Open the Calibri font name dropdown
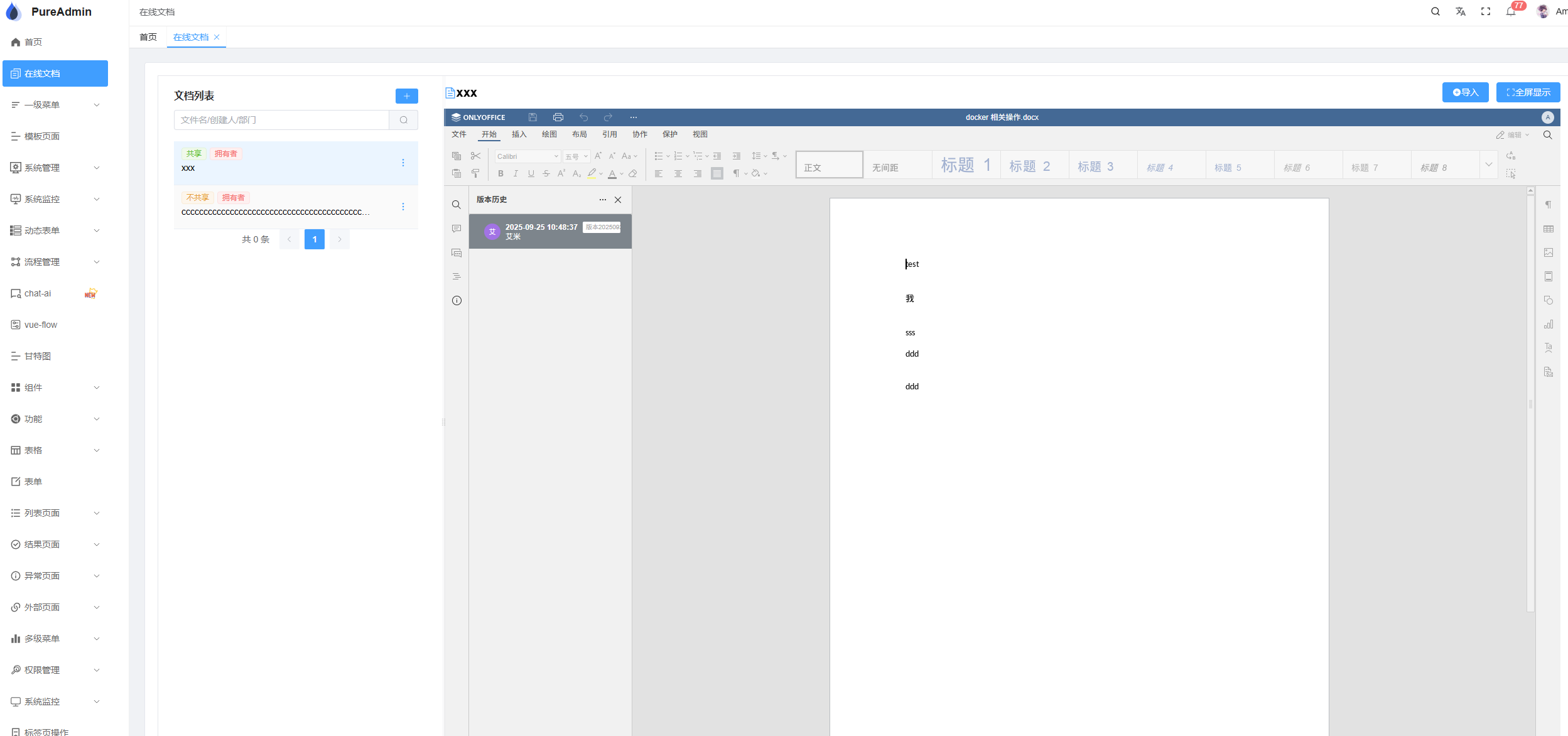The image size is (1568, 736). point(527,156)
